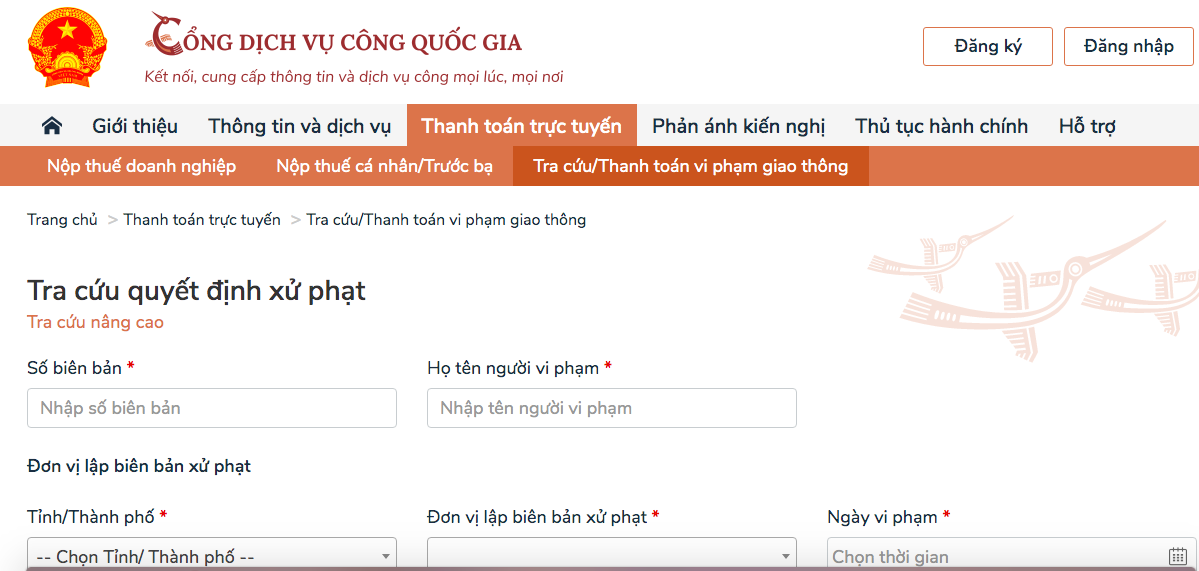Open Thông tin và dịch vụ menu
Screen dimensions: 1199x571
(x=300, y=126)
